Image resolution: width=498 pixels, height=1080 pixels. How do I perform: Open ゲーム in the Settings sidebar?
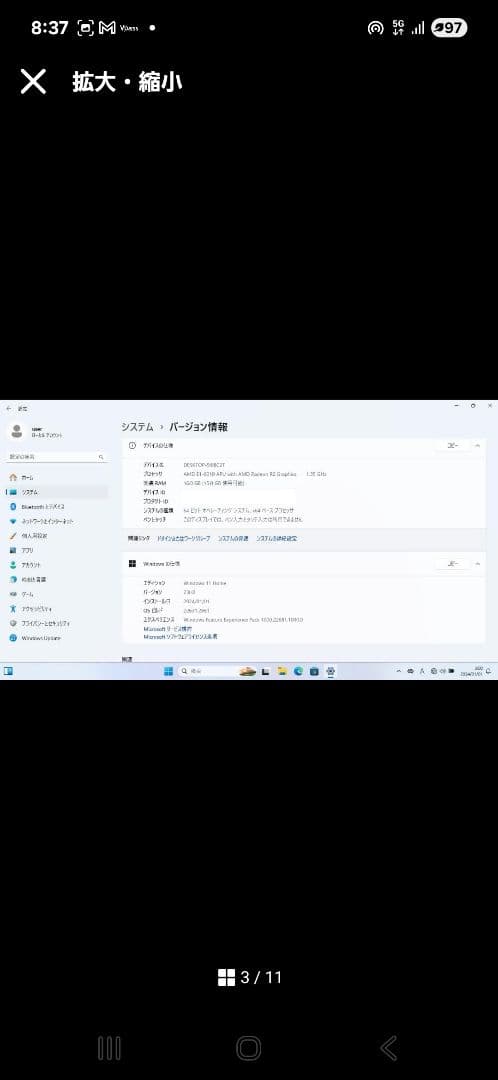coord(56,594)
